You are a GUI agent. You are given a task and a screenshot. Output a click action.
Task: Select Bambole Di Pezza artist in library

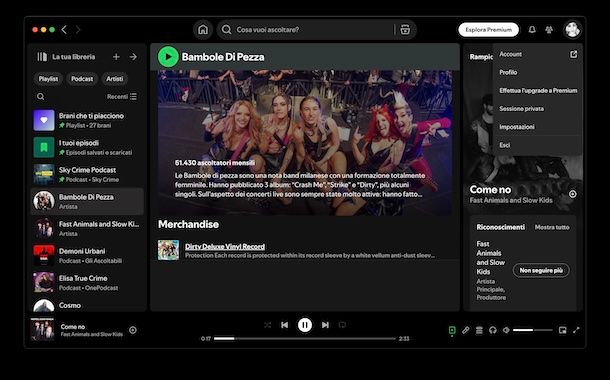pyautogui.click(x=87, y=201)
